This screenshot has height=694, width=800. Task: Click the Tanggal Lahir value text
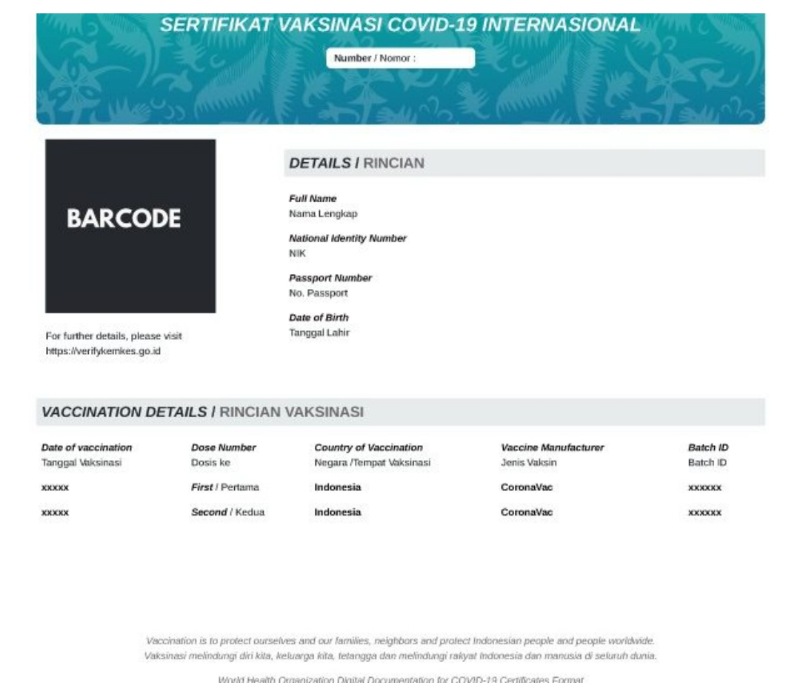(319, 333)
